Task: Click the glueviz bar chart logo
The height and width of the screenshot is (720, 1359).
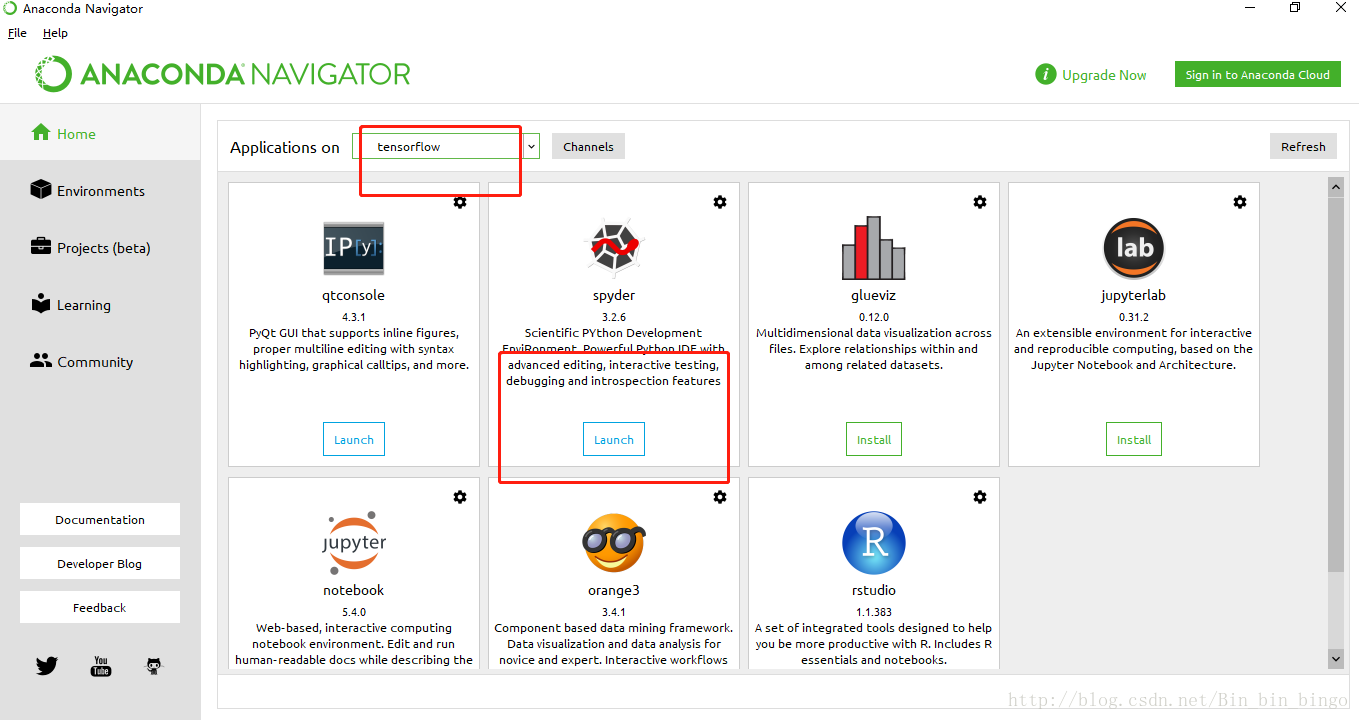Action: click(x=874, y=248)
